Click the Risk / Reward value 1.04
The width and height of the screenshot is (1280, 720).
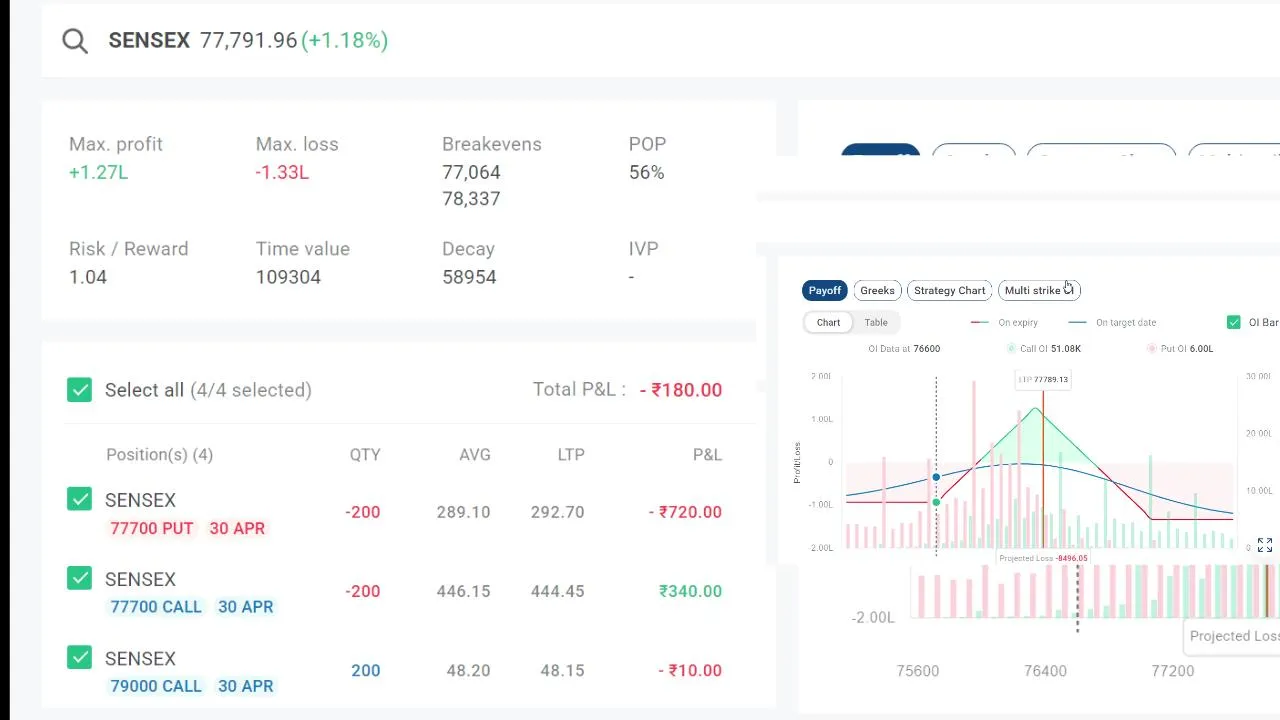pos(88,277)
